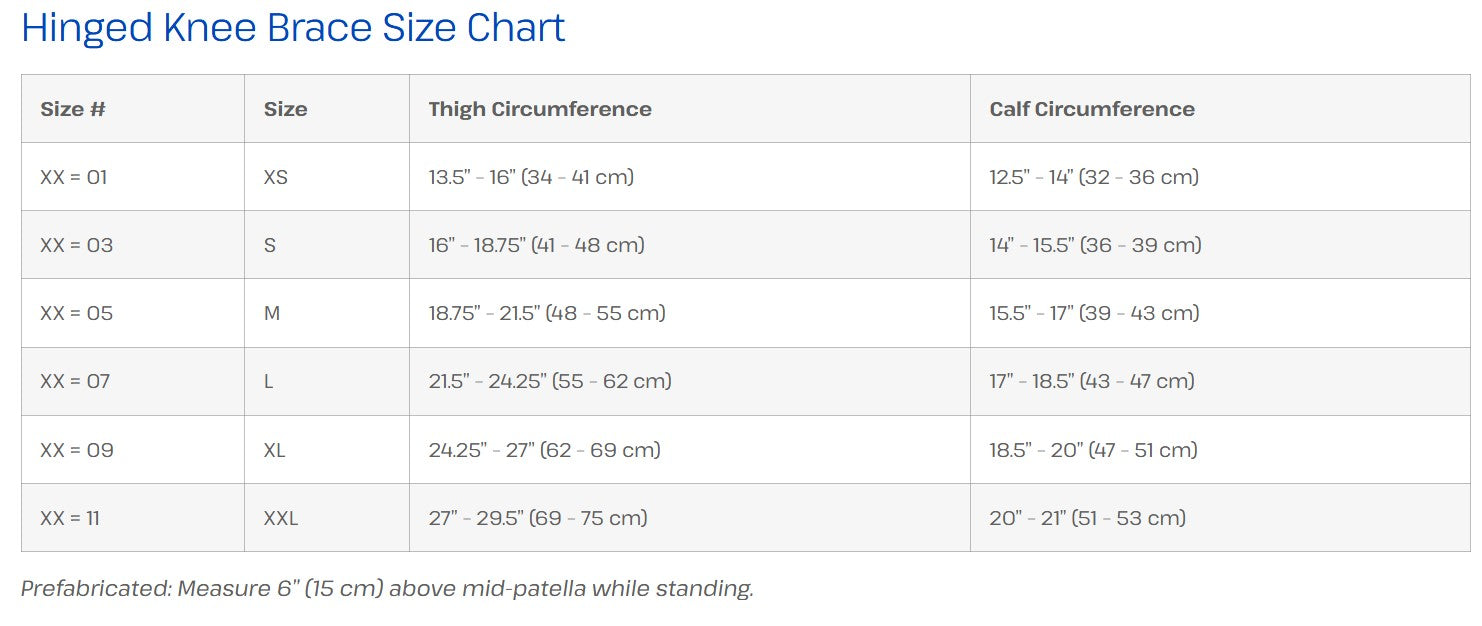Select thigh range 18.75" - 21.5" cell
This screenshot has width=1482, height=626.
point(547,313)
